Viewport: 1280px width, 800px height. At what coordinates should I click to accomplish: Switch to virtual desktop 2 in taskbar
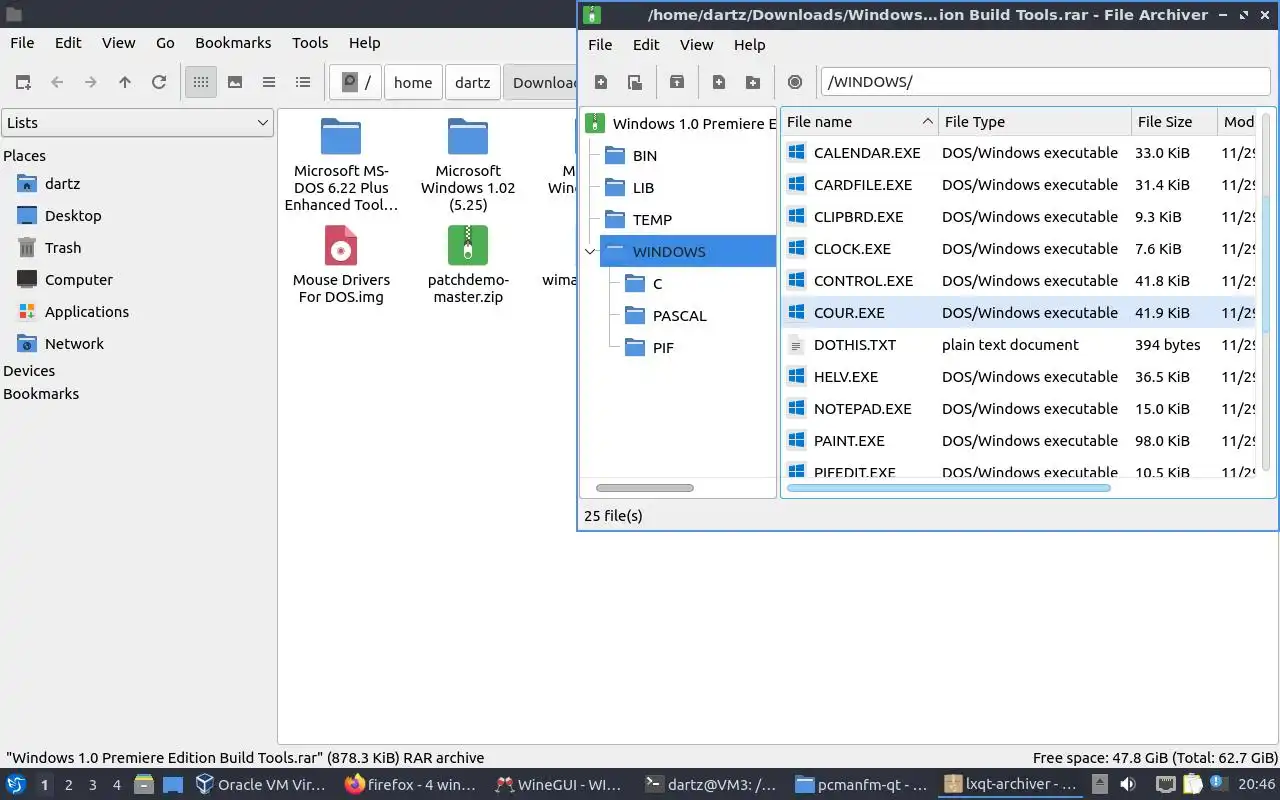coord(69,785)
